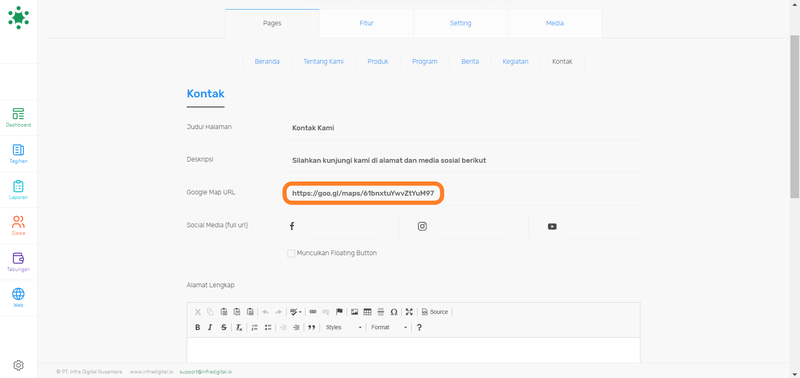Undo the last edit in the editor

click(x=265, y=312)
